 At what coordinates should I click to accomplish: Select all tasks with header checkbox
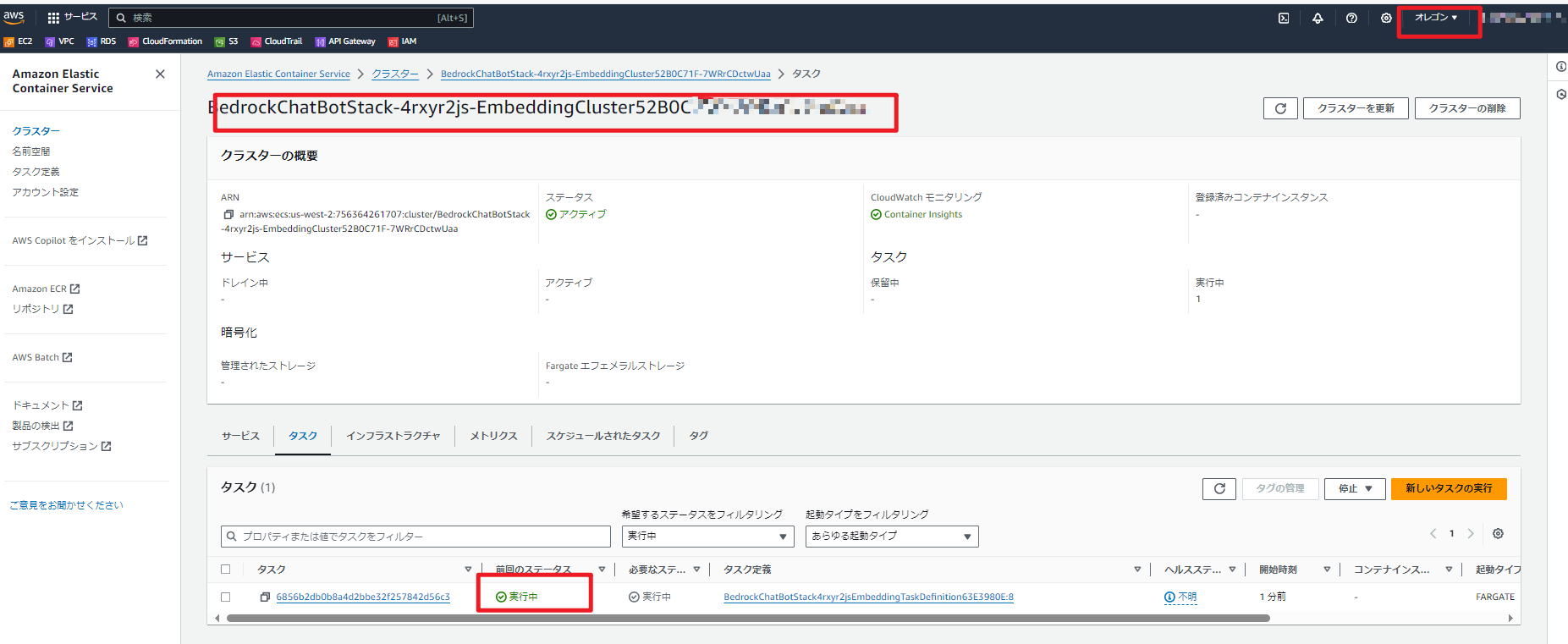tap(225, 570)
